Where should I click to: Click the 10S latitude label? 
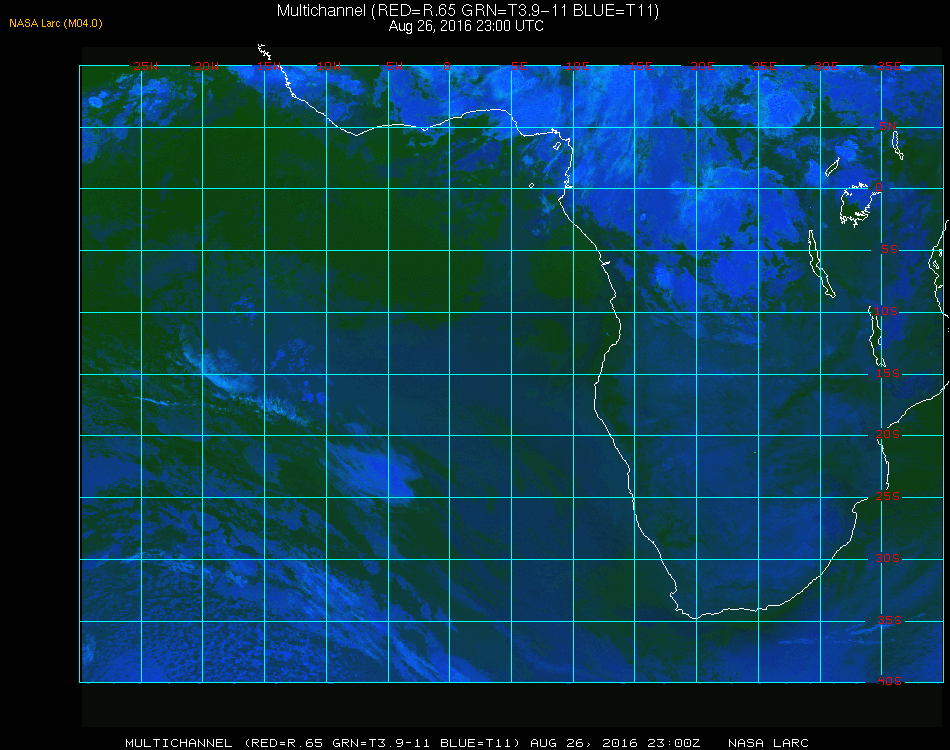tap(886, 311)
